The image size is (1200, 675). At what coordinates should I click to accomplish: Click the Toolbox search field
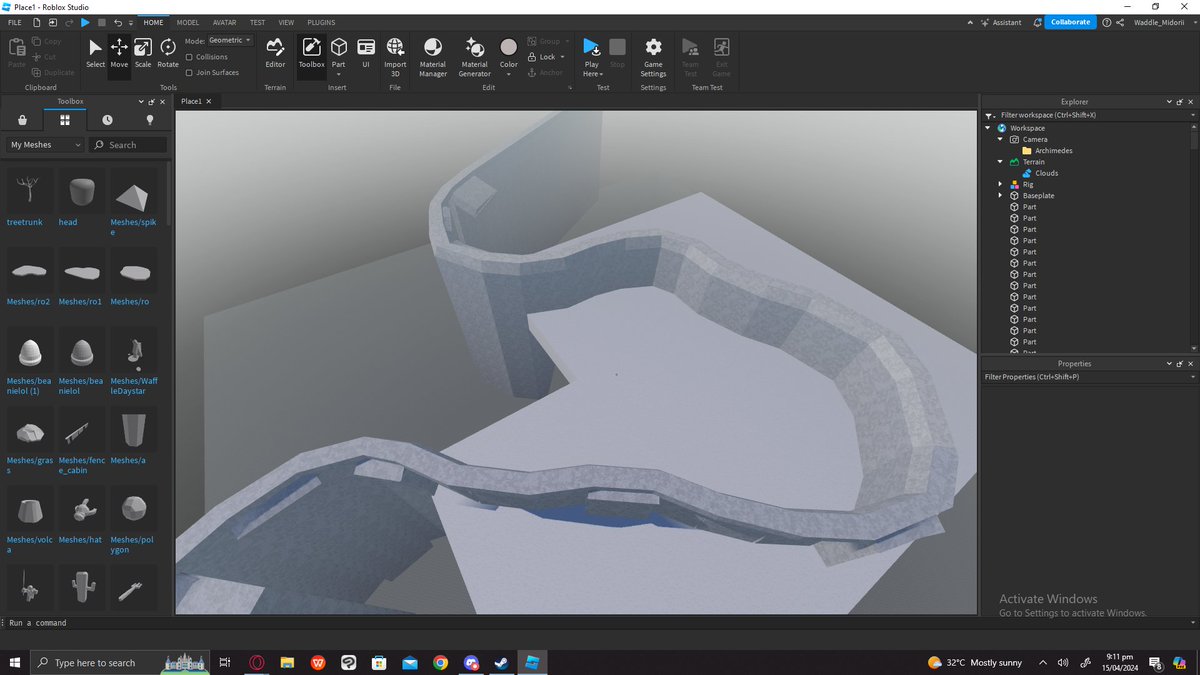click(127, 145)
